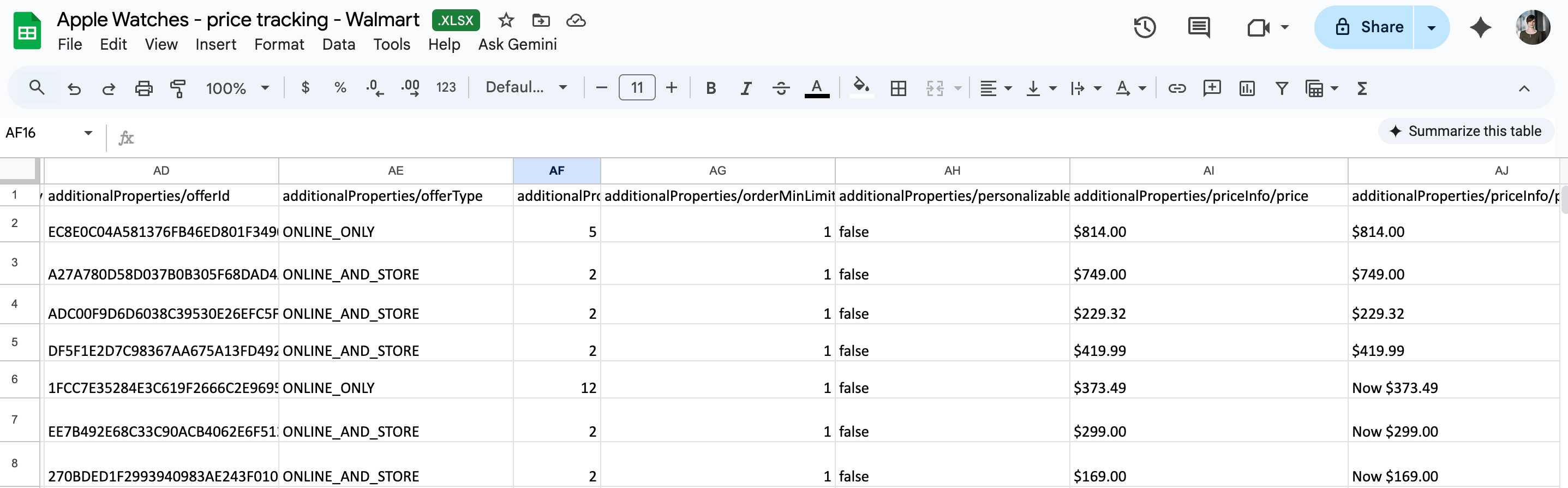This screenshot has width=1568, height=488.
Task: Open the Ask Gemini menu
Action: click(517, 44)
